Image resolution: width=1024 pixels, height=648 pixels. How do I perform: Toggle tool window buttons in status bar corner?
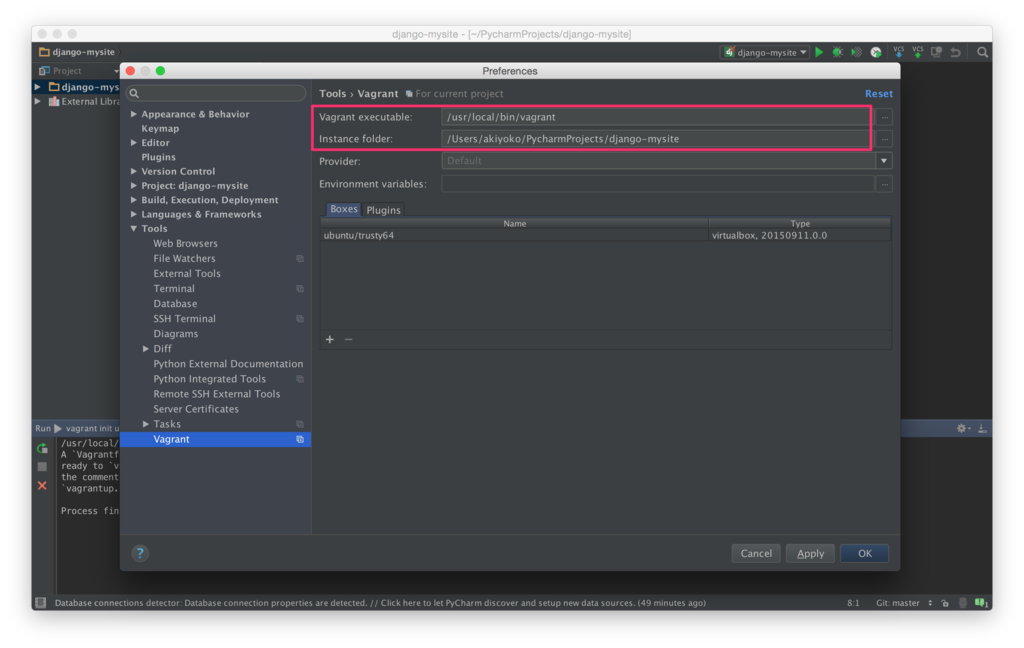[x=40, y=603]
